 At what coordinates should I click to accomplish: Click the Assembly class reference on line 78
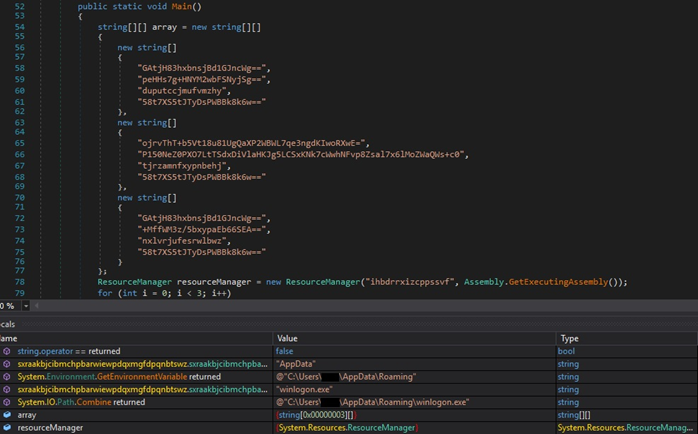tap(484, 282)
